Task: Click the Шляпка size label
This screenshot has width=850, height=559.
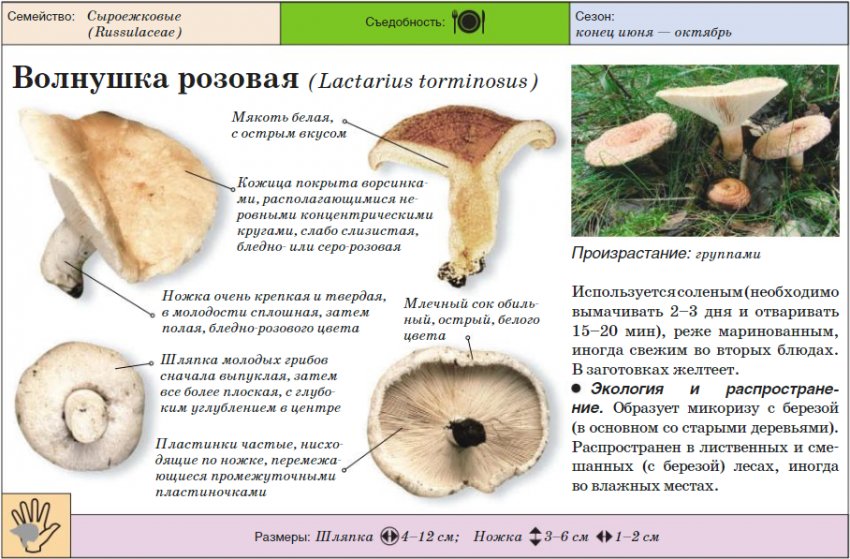Action: 344,537
